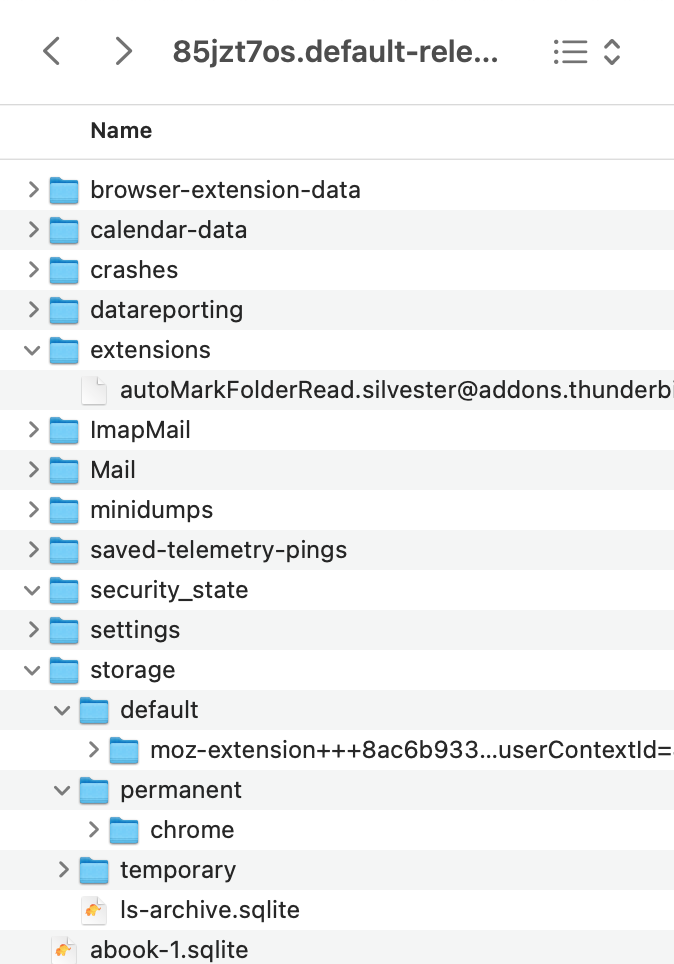The height and width of the screenshot is (964, 674).
Task: Go forward with the right arrow button
Action: coord(124,51)
